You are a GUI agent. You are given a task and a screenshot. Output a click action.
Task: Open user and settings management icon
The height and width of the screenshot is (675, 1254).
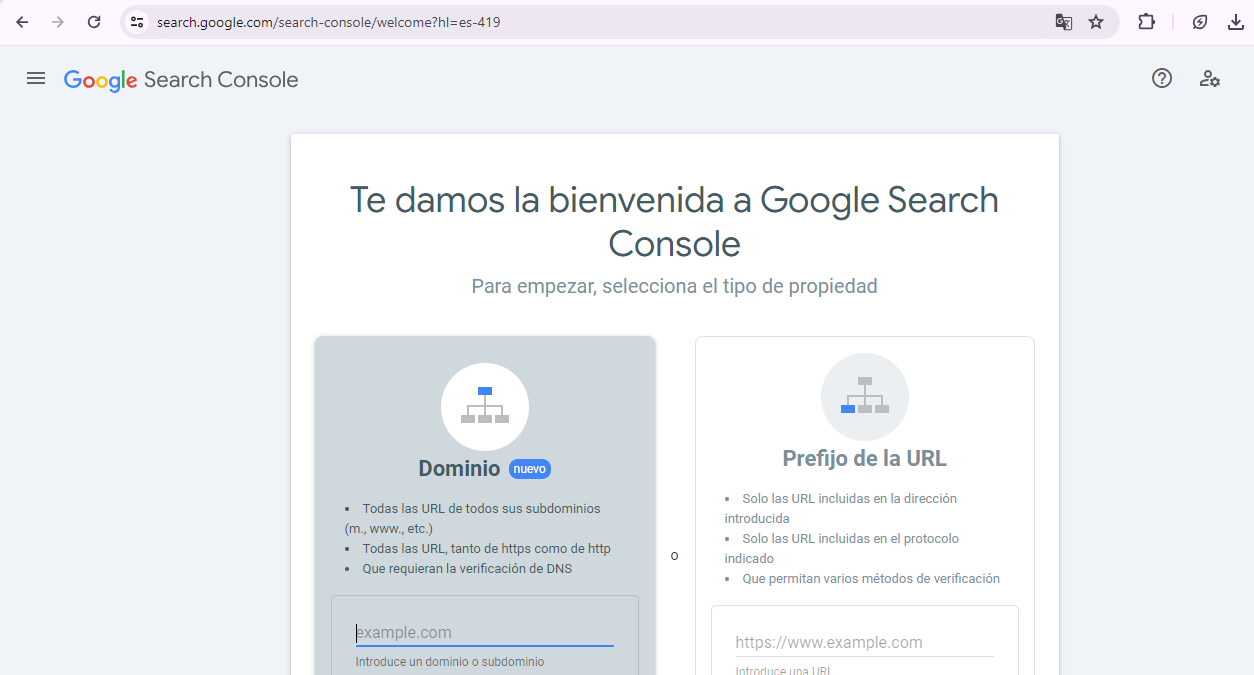coord(1210,78)
